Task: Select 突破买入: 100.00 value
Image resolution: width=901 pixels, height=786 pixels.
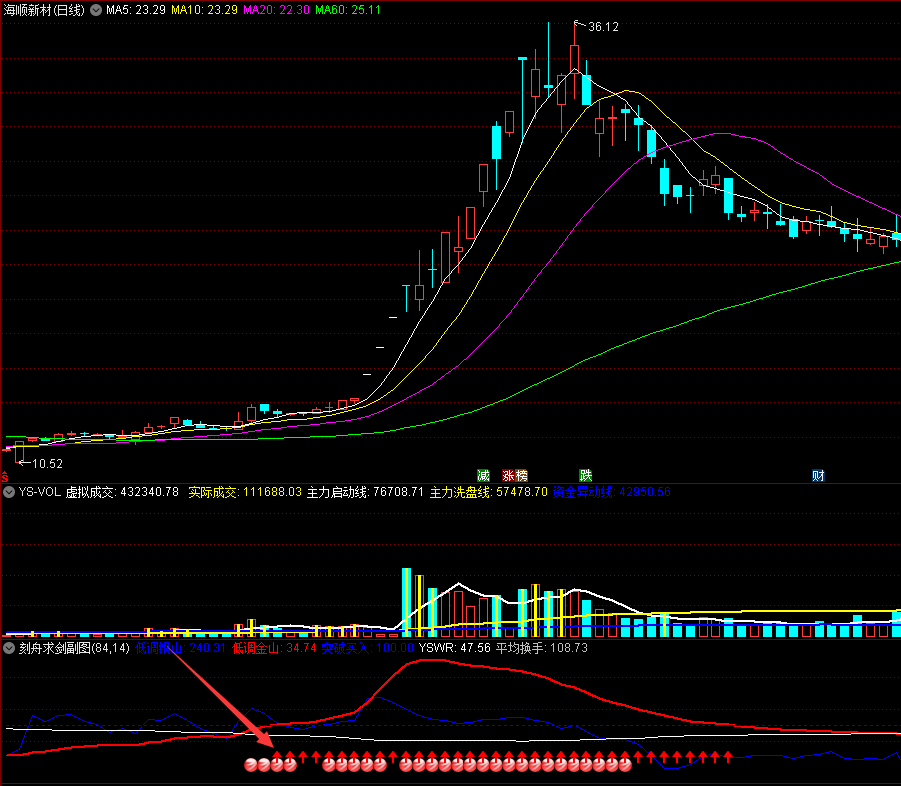Action: click(x=367, y=648)
